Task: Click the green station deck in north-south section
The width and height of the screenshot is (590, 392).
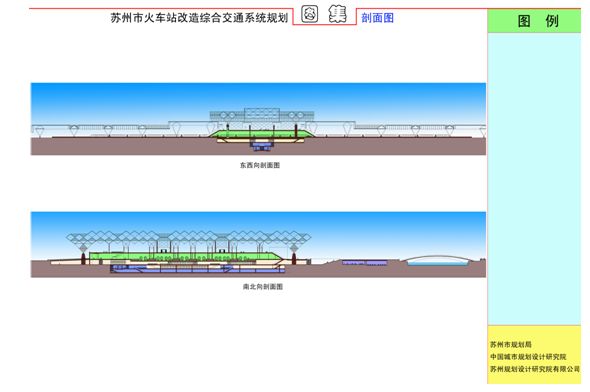Action: tap(186, 256)
